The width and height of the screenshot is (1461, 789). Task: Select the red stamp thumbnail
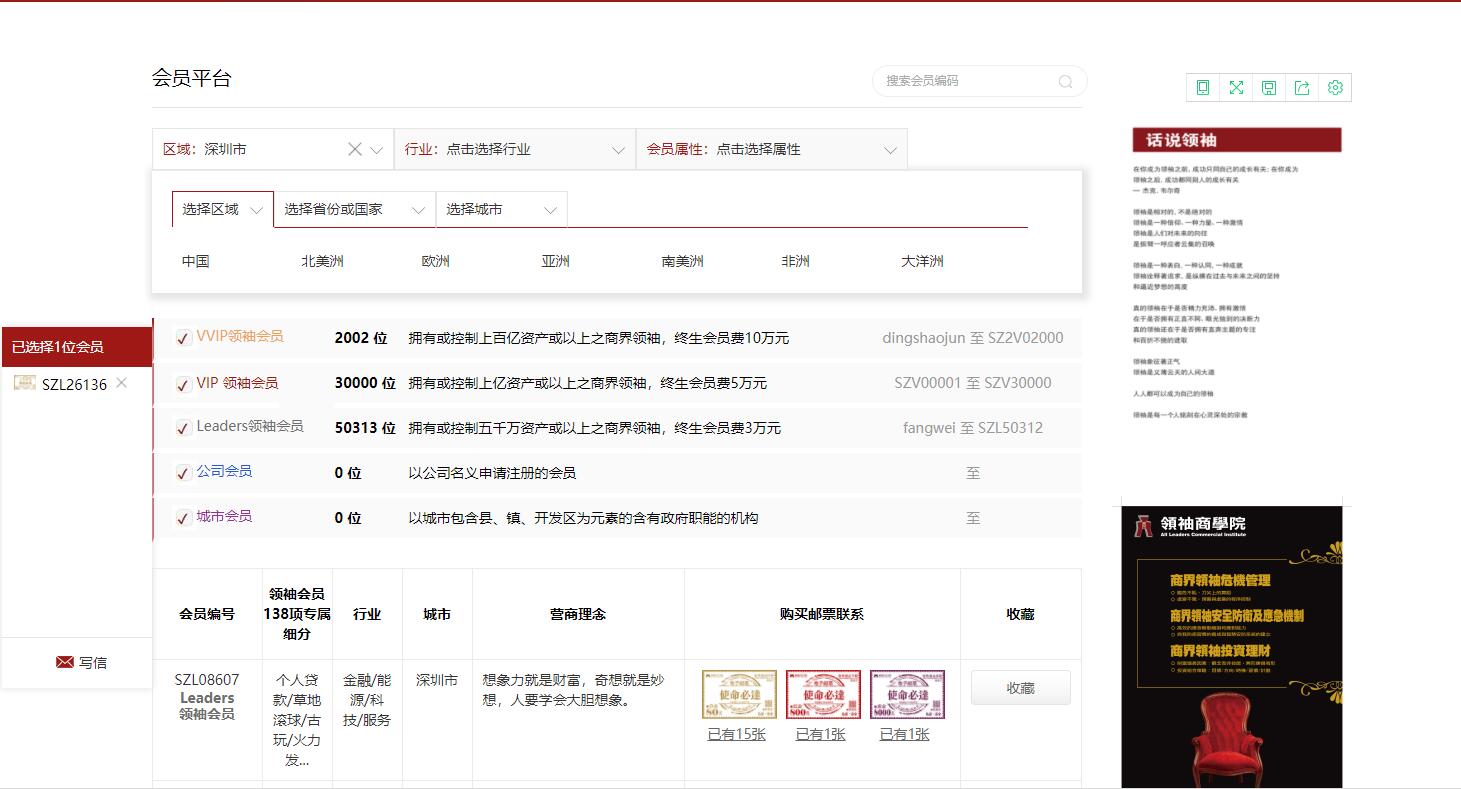point(823,695)
